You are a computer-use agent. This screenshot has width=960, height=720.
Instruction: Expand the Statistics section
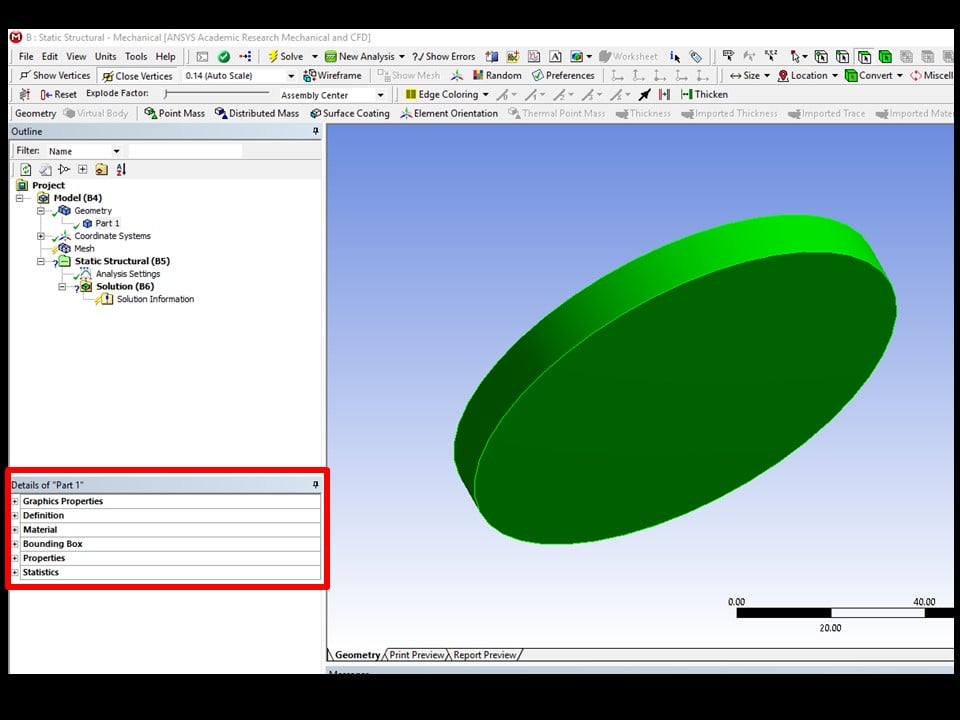pyautogui.click(x=15, y=572)
